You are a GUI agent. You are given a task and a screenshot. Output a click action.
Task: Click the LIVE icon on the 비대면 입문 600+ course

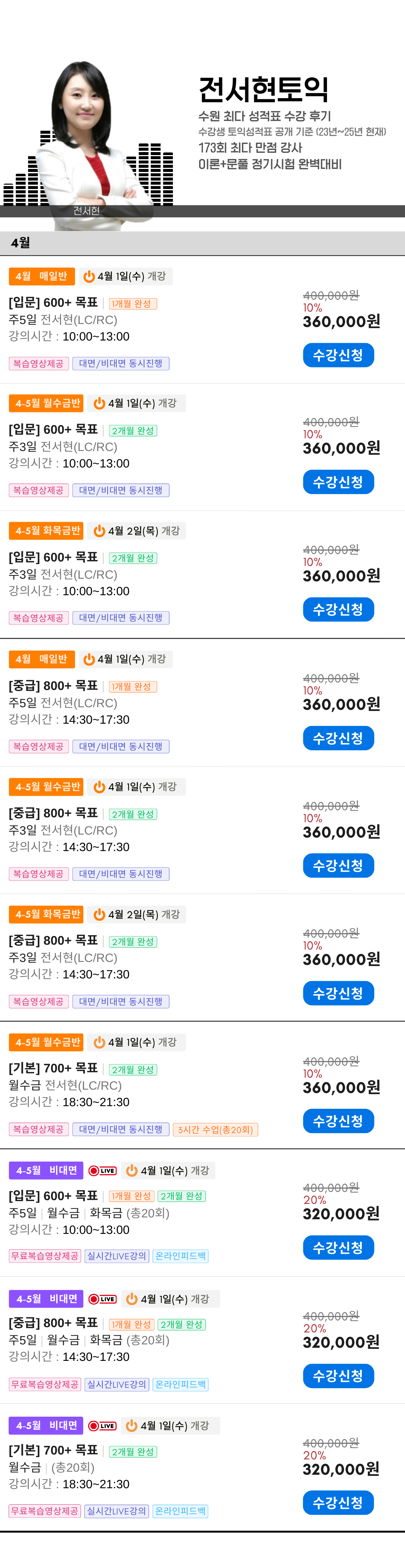(x=102, y=1170)
